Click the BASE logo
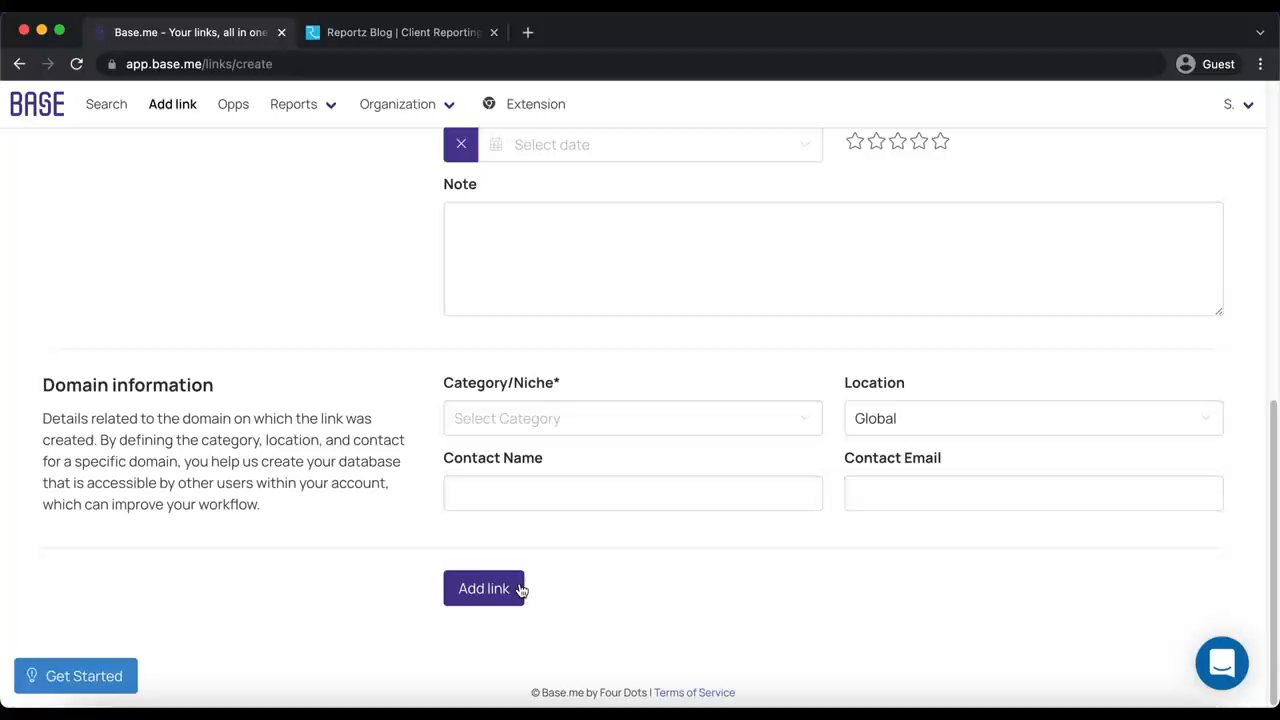Screen dimensions: 1280x720 [37, 104]
